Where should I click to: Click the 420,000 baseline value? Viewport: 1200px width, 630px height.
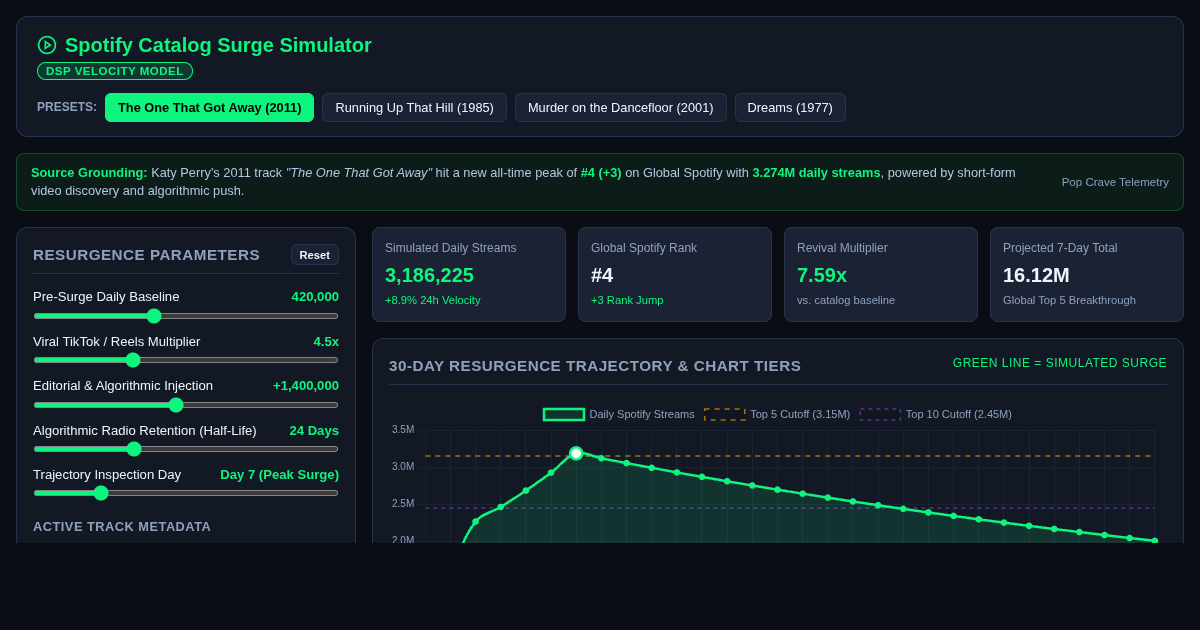(315, 297)
